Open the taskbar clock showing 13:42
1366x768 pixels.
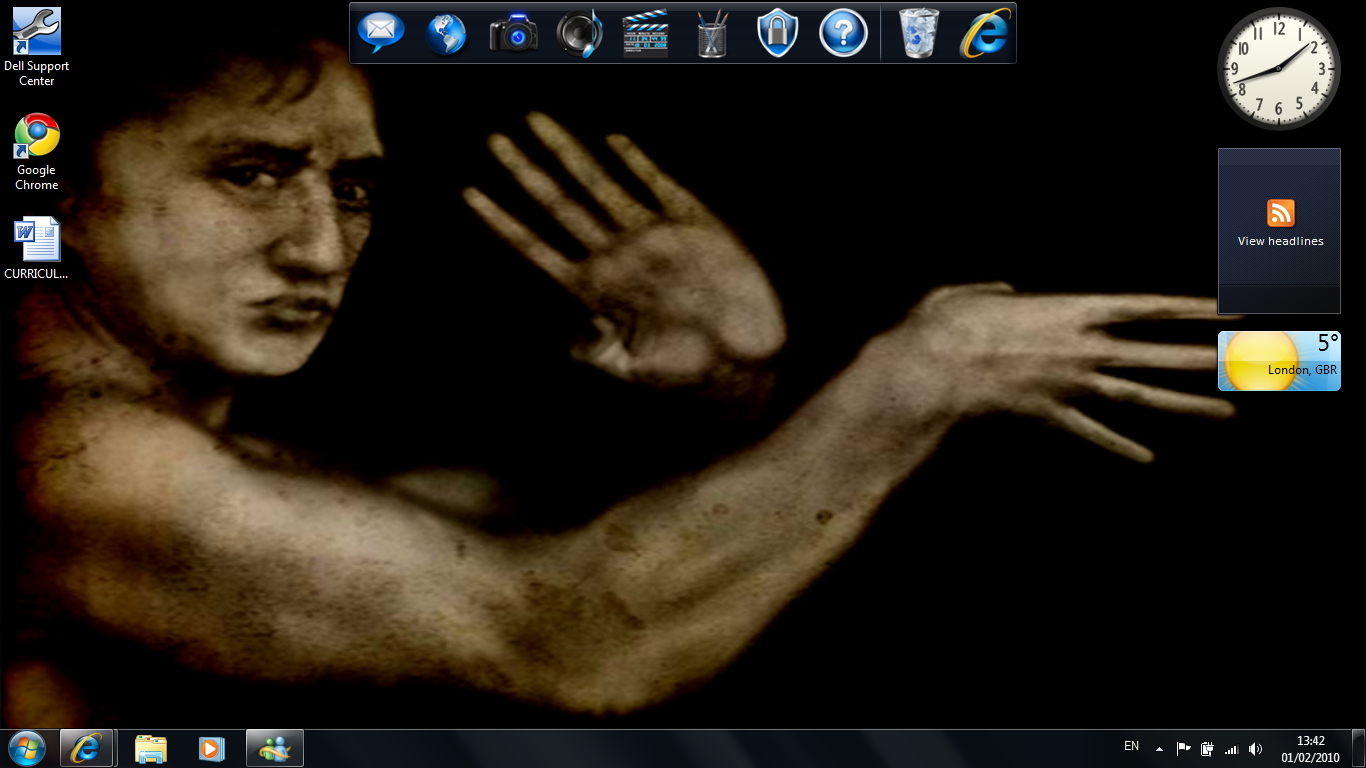point(1310,749)
